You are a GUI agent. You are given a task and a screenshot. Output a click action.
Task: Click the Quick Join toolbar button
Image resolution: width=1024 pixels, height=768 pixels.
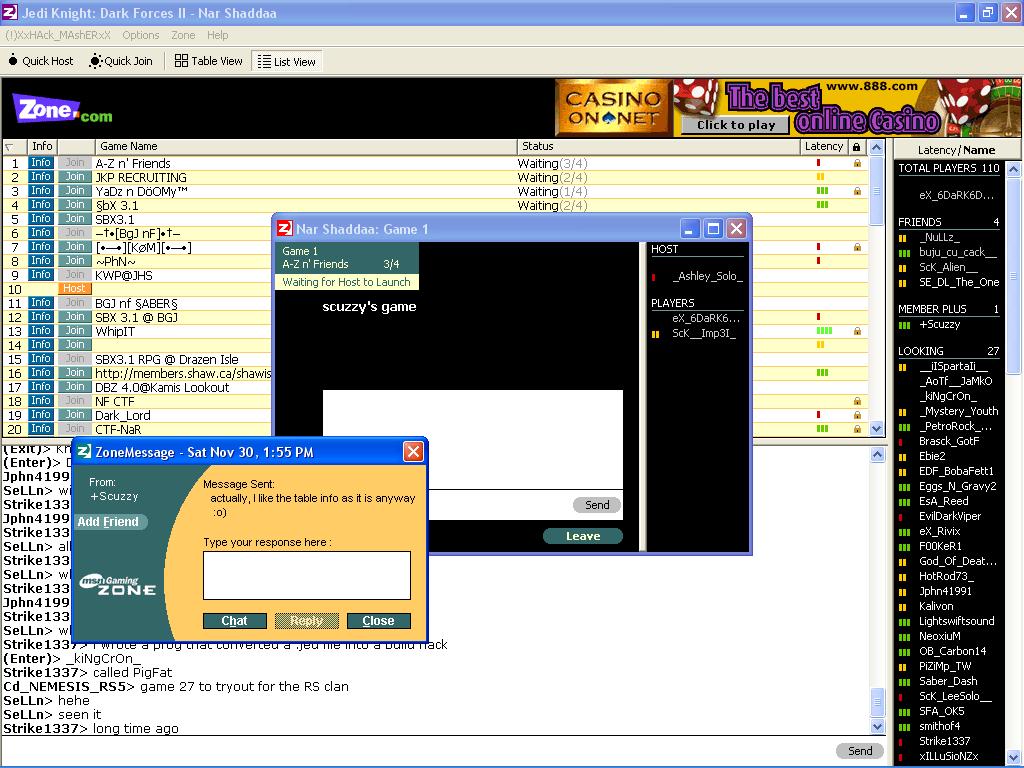coord(121,61)
